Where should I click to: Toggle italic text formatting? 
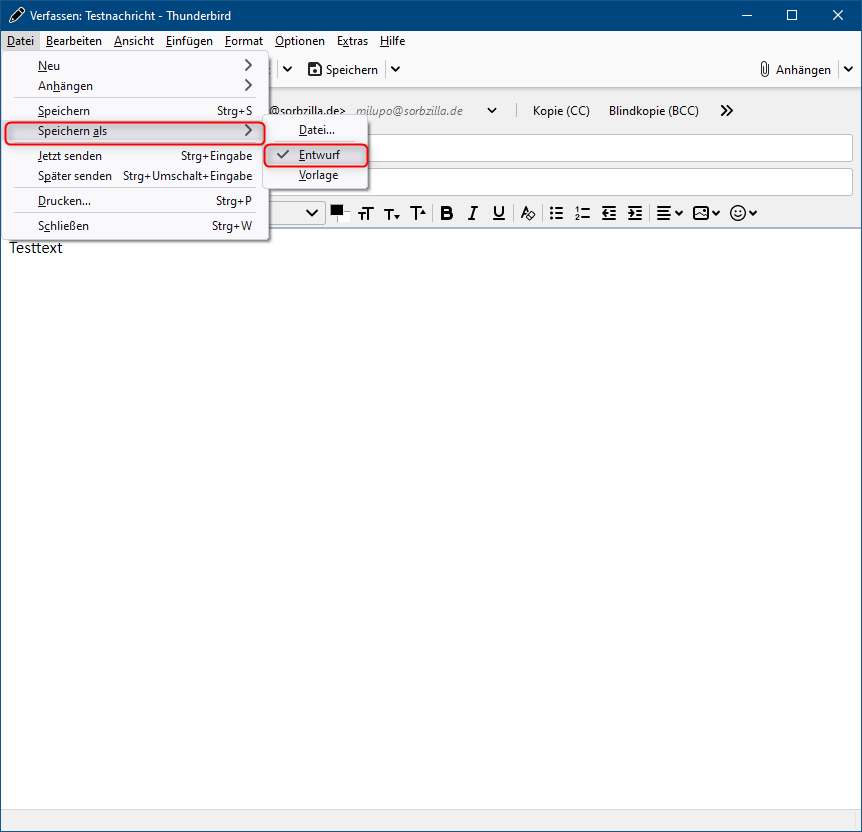(x=472, y=213)
